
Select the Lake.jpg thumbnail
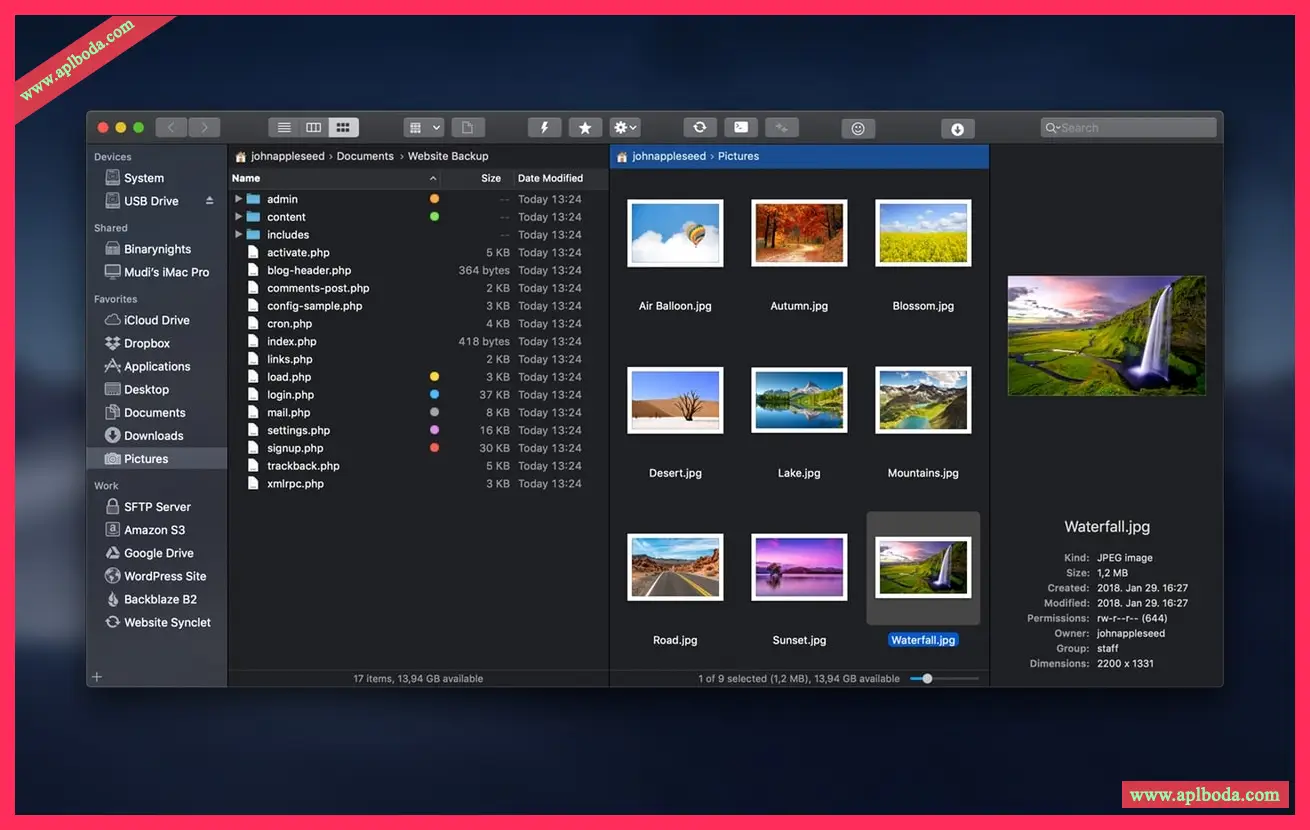coord(799,400)
